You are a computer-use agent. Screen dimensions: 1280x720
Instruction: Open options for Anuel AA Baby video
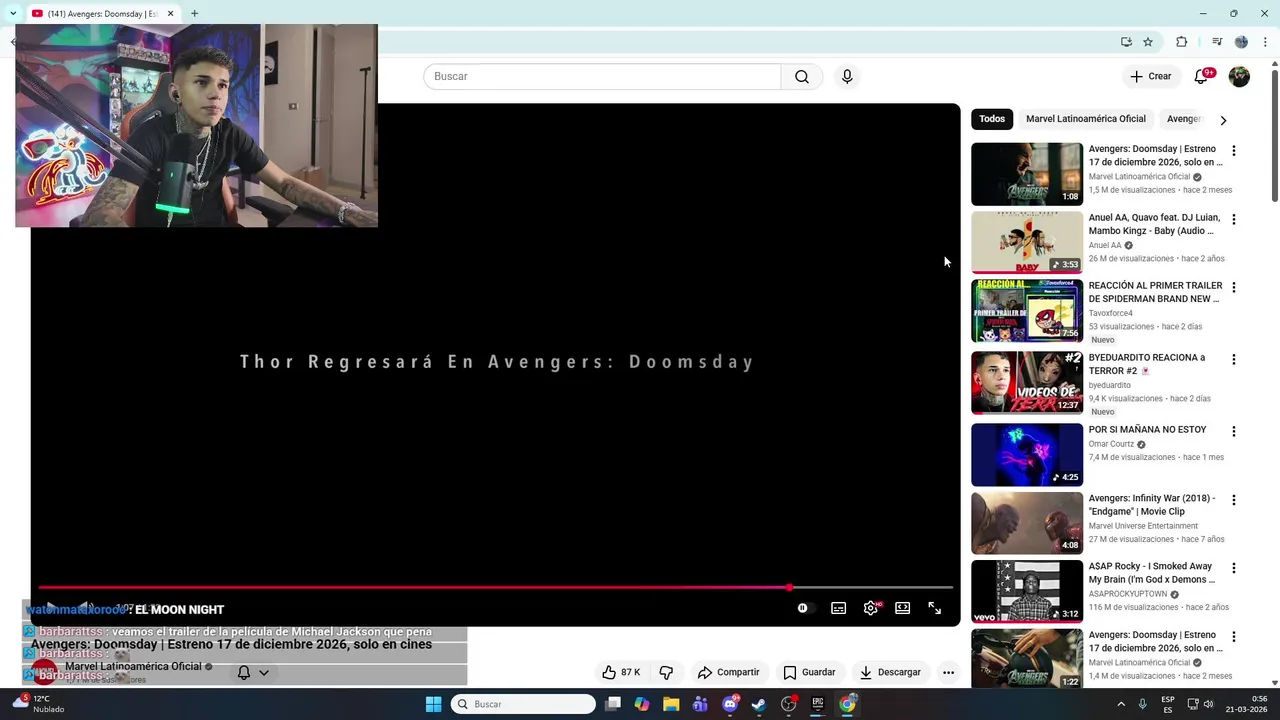(1233, 219)
